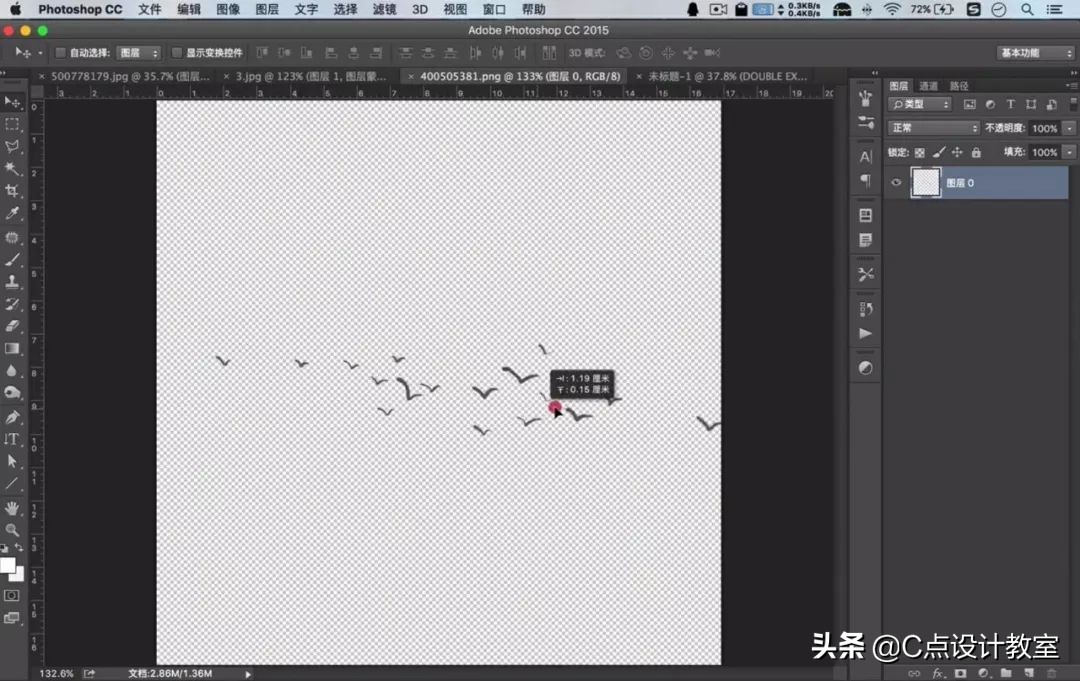Viewport: 1080px width, 681px height.
Task: Toggle type layer filter
Action: (x=1010, y=105)
